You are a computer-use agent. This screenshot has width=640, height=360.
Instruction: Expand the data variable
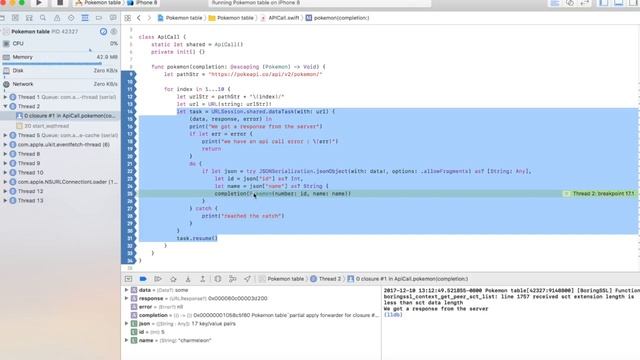point(127,290)
